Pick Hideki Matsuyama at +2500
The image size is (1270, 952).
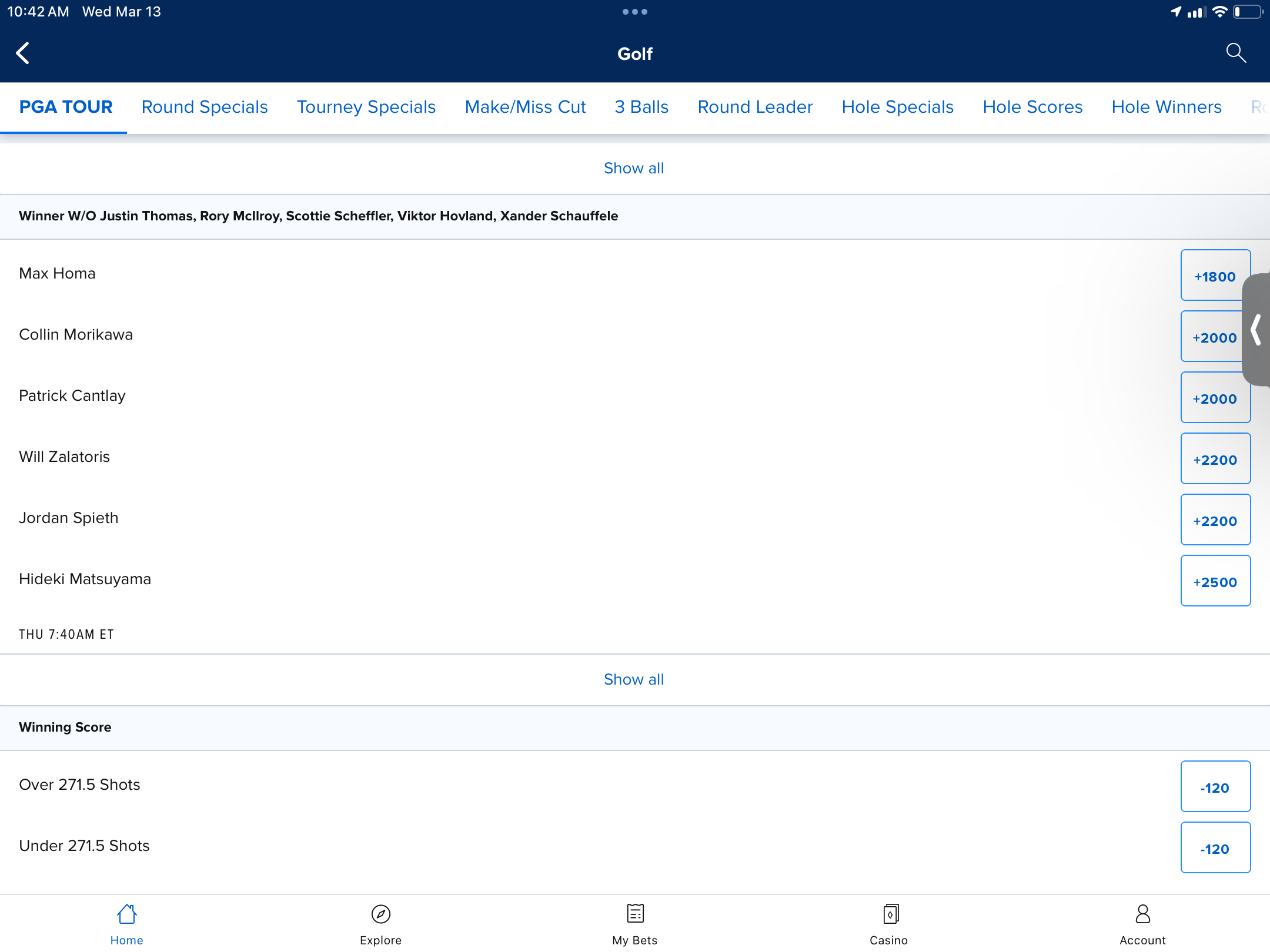(x=1215, y=581)
